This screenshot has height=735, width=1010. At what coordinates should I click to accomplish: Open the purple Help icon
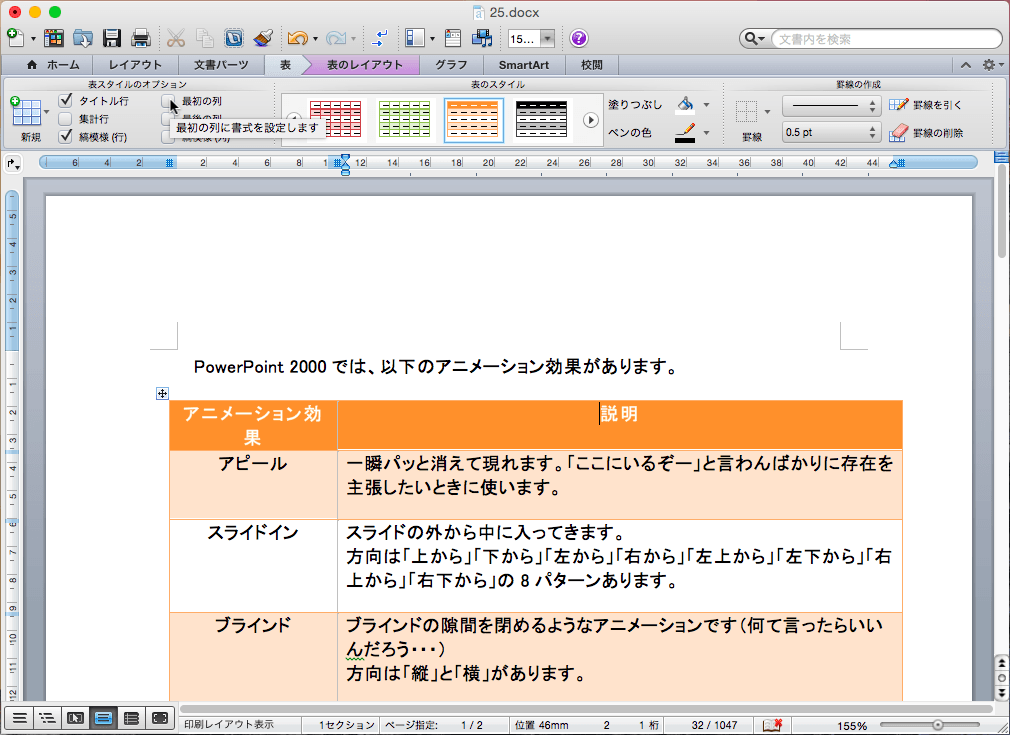pyautogui.click(x=579, y=39)
